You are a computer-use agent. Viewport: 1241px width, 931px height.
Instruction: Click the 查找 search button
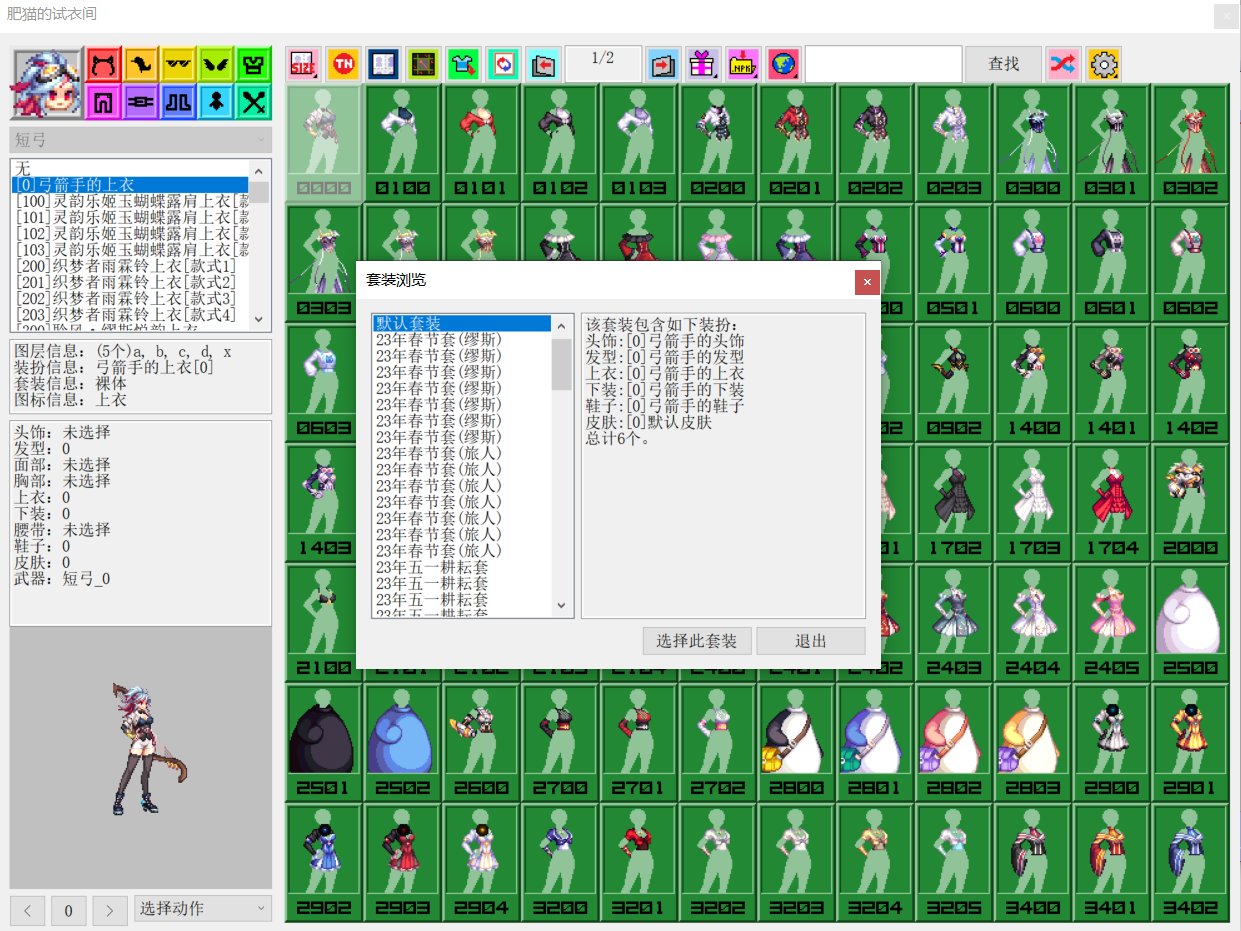[x=1003, y=64]
